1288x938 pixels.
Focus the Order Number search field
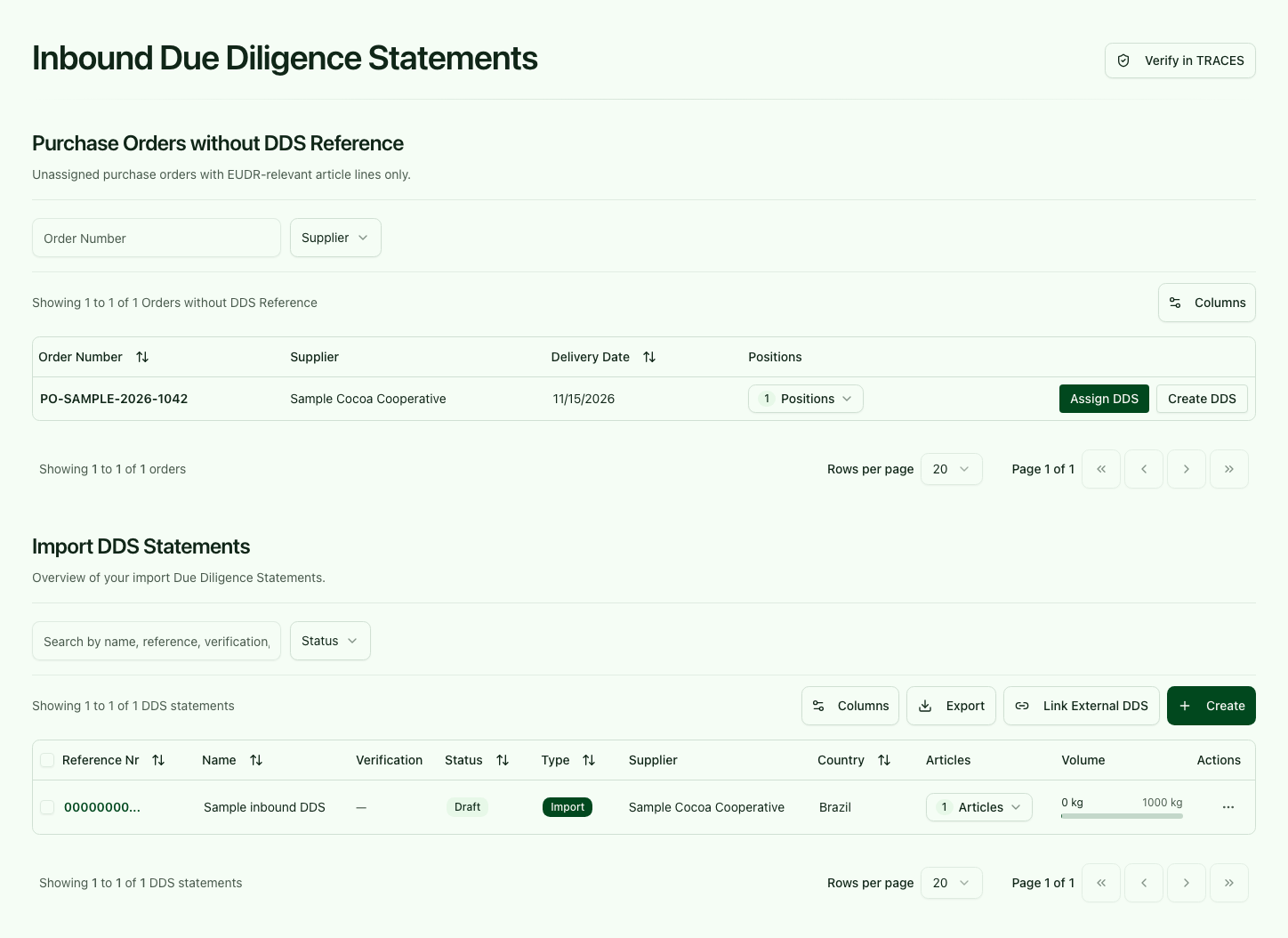pos(157,238)
